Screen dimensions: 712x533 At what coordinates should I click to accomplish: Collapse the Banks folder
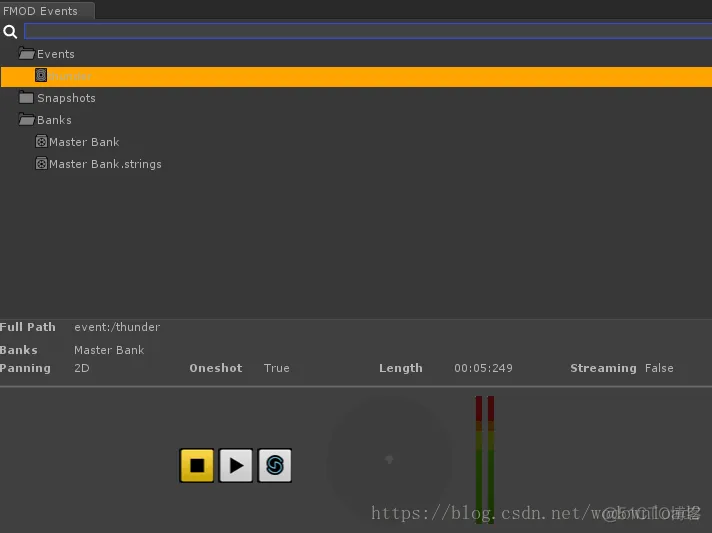27,119
